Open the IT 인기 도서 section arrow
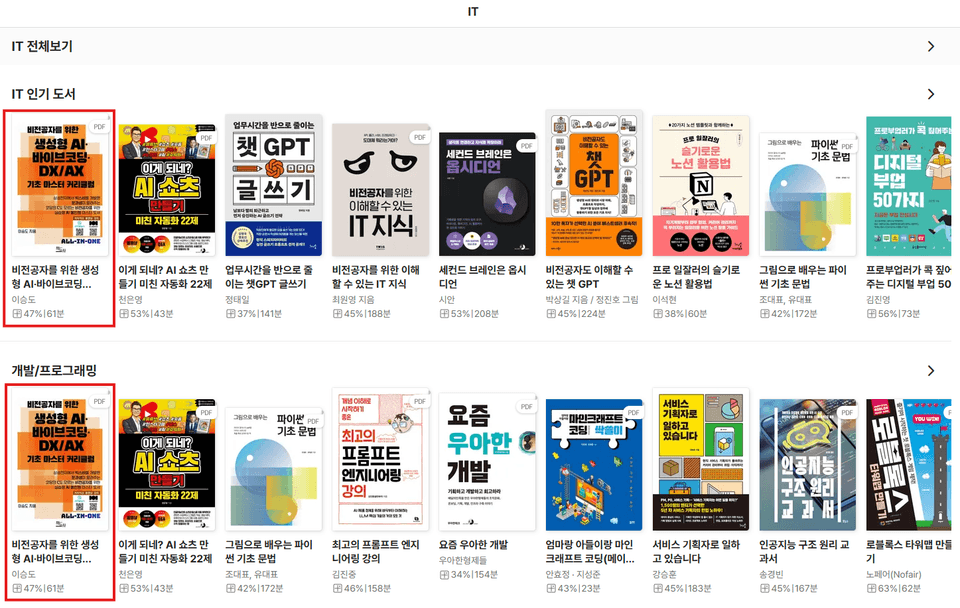This screenshot has width=960, height=608. point(931,94)
